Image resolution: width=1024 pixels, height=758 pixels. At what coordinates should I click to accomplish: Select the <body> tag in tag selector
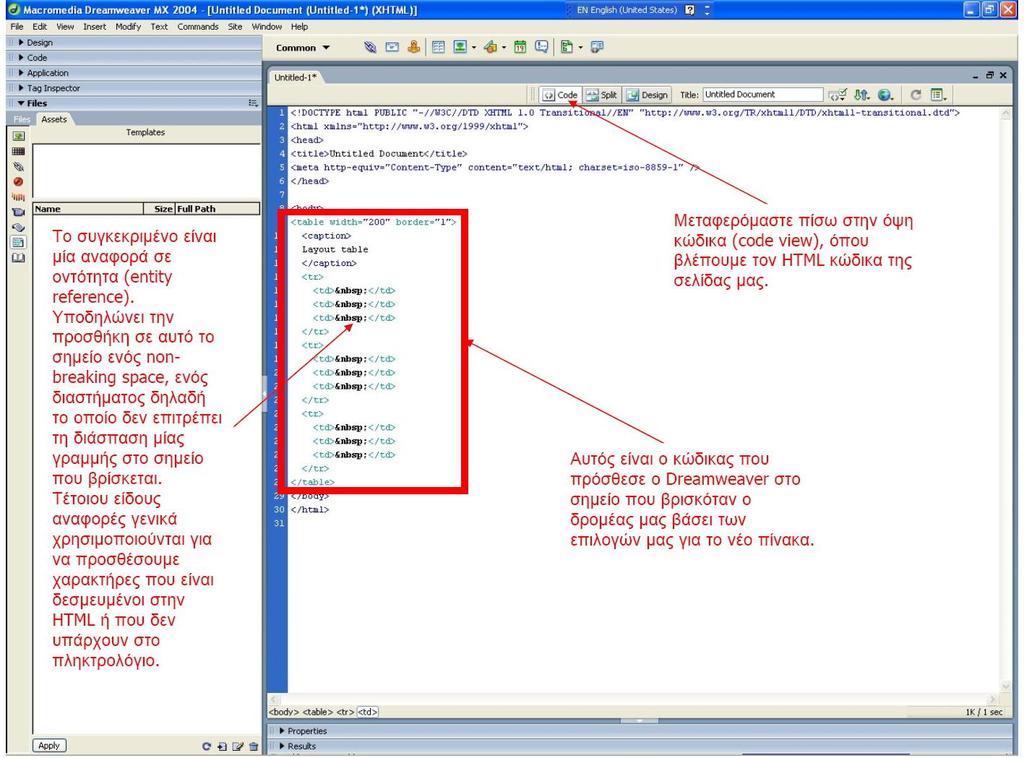[284, 712]
